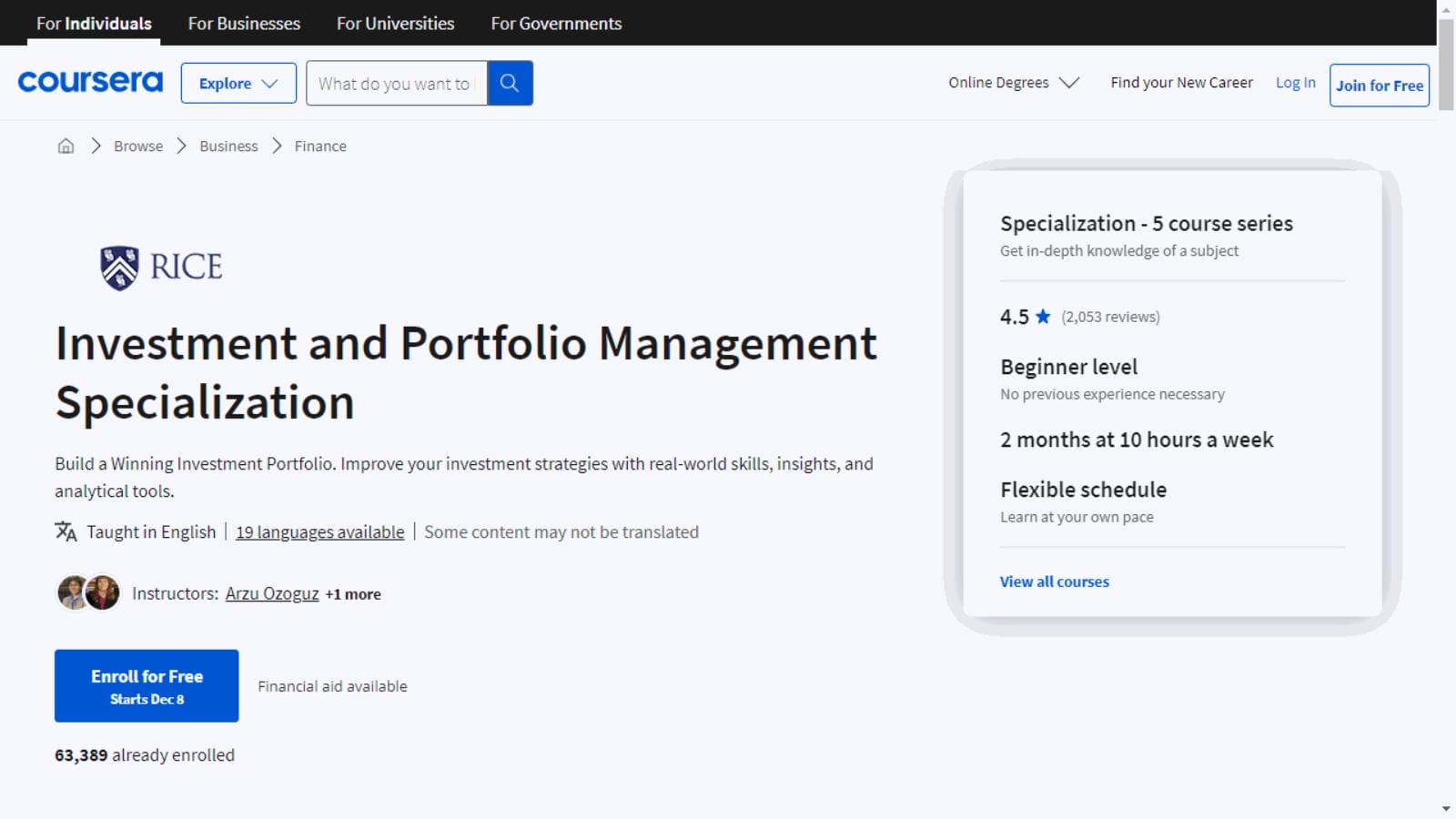The image size is (1456, 819).
Task: Click the Investment and Portfolio Management title
Action: [466, 373]
